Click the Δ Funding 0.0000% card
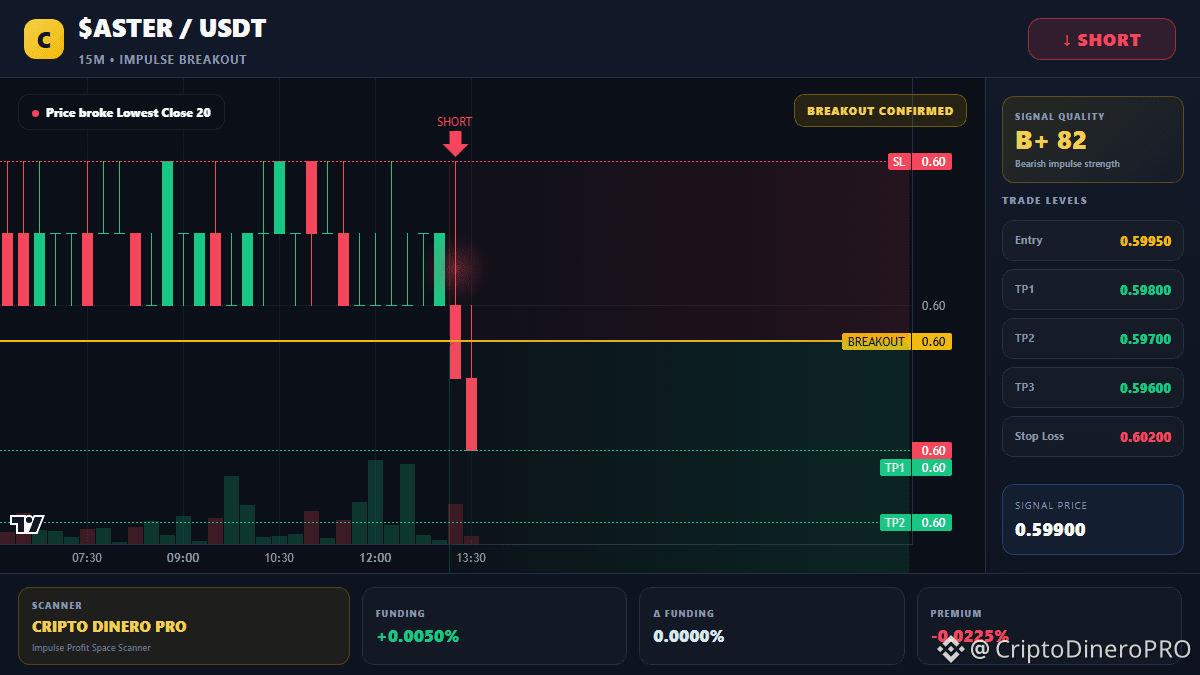Screen dimensions: 1200x675 pyautogui.click(x=771, y=626)
